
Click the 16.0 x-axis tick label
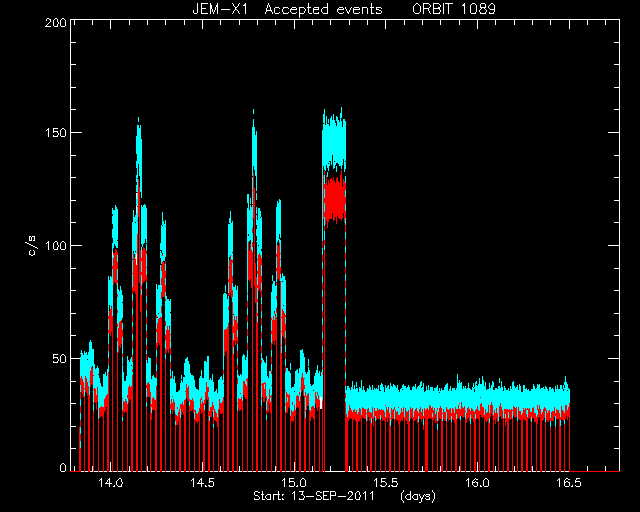478,483
